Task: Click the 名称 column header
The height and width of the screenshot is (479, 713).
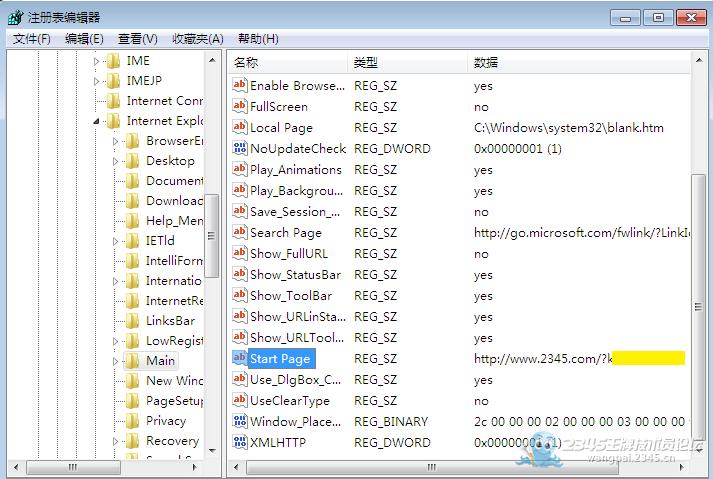Action: [289, 62]
